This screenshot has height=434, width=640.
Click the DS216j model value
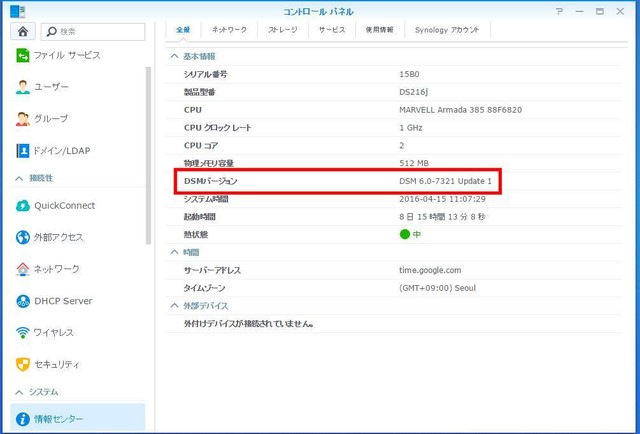[x=413, y=92]
